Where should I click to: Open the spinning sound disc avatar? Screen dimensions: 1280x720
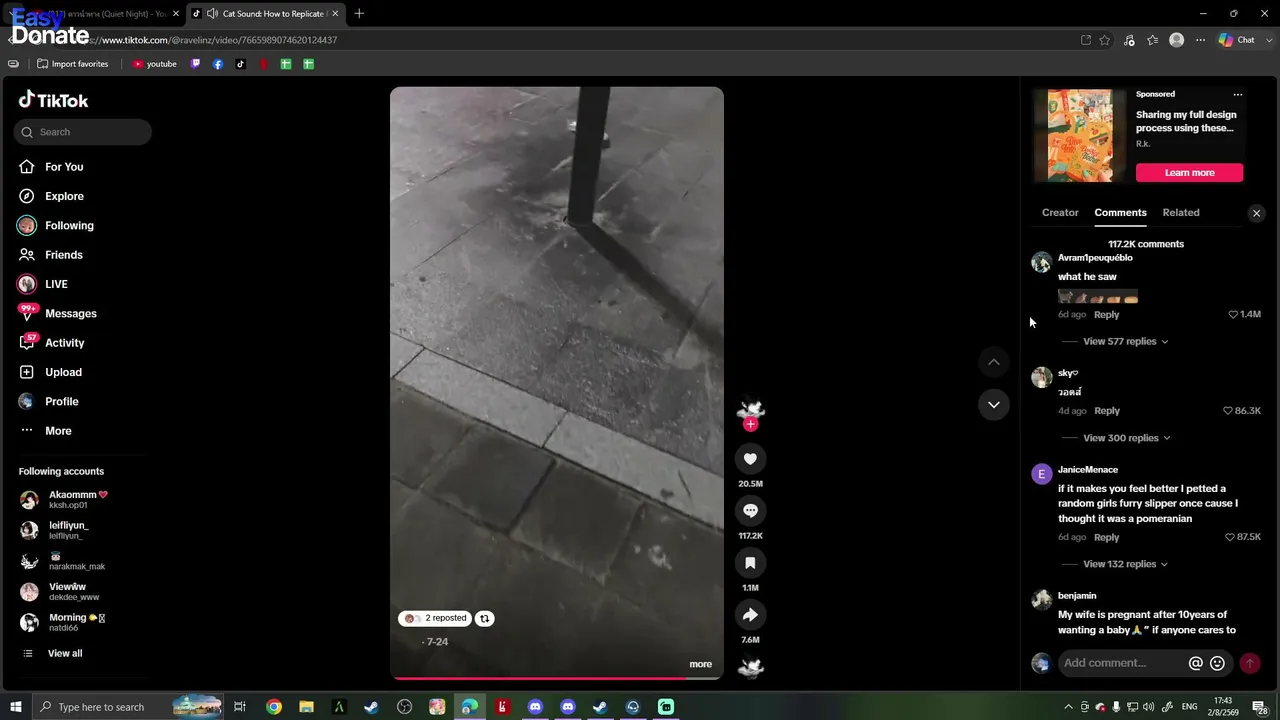pyautogui.click(x=751, y=666)
